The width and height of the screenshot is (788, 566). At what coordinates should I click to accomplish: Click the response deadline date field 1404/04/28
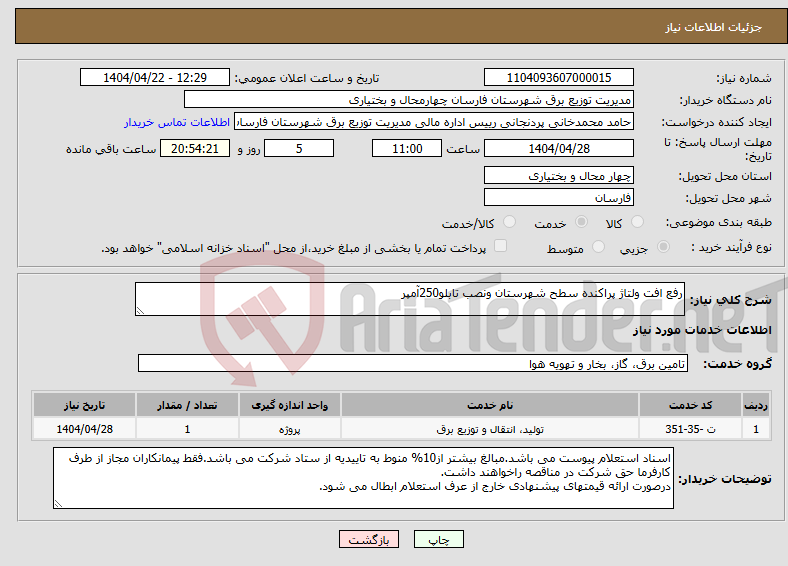point(558,148)
